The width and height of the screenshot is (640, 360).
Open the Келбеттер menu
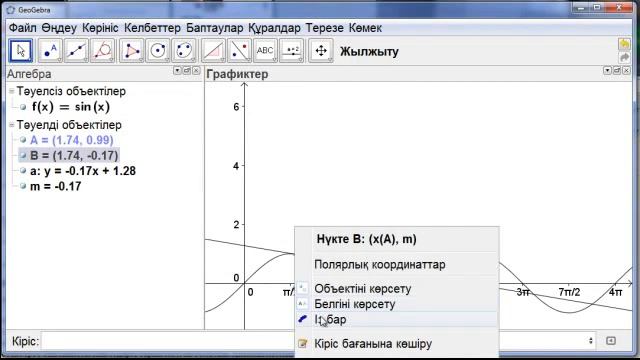coord(152,28)
